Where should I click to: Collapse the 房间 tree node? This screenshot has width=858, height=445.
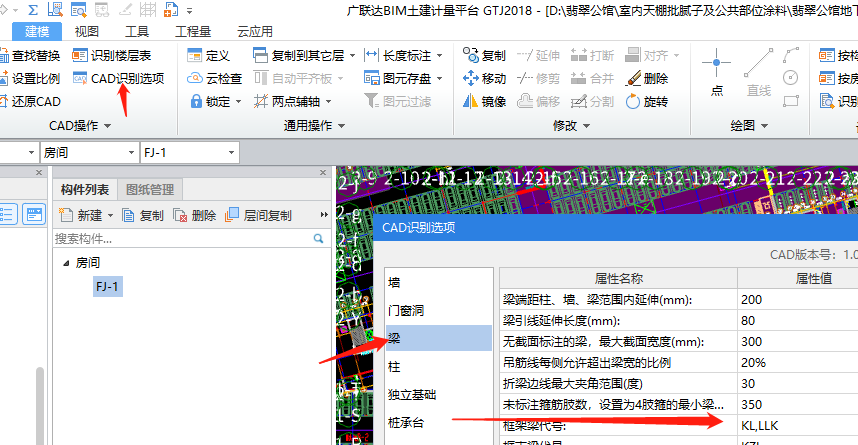pyautogui.click(x=66, y=263)
